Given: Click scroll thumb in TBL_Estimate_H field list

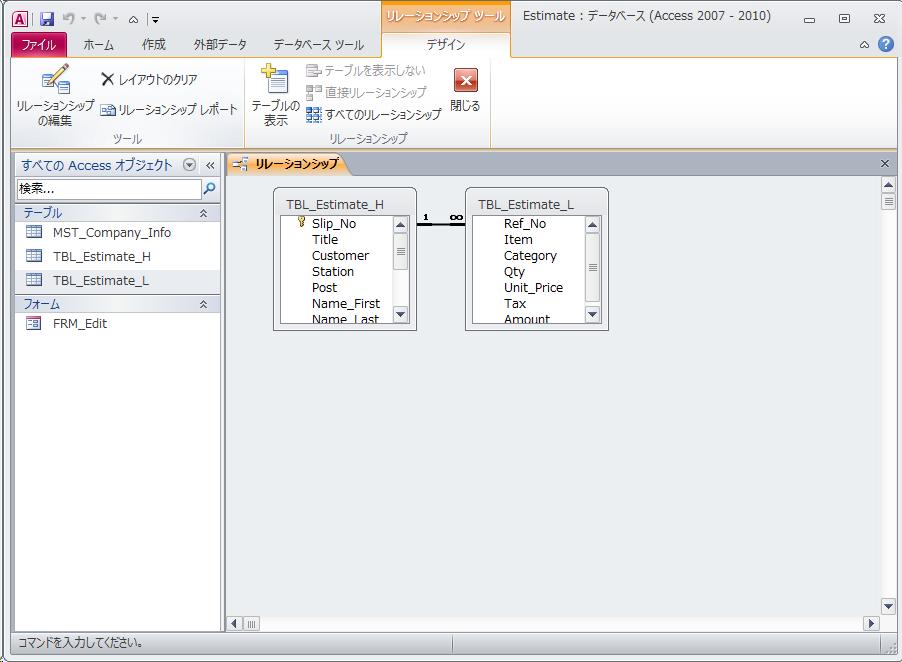Looking at the screenshot, I should 401,251.
